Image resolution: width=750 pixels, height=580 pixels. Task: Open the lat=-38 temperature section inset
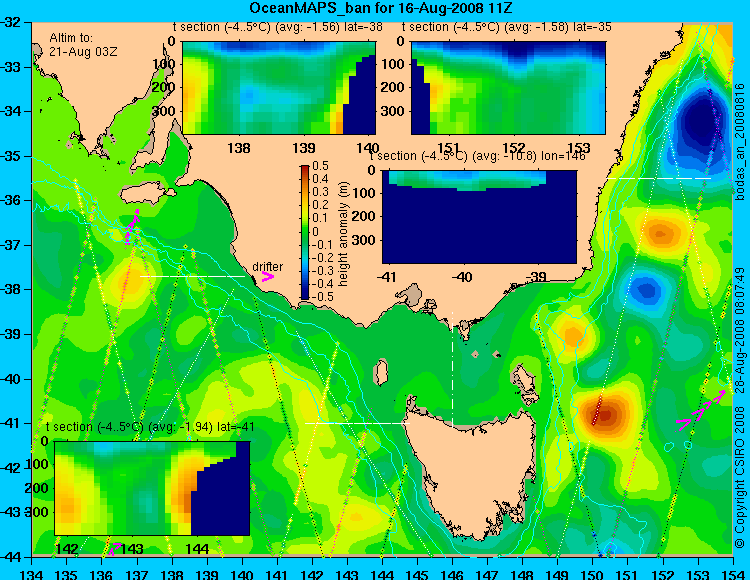(279, 88)
